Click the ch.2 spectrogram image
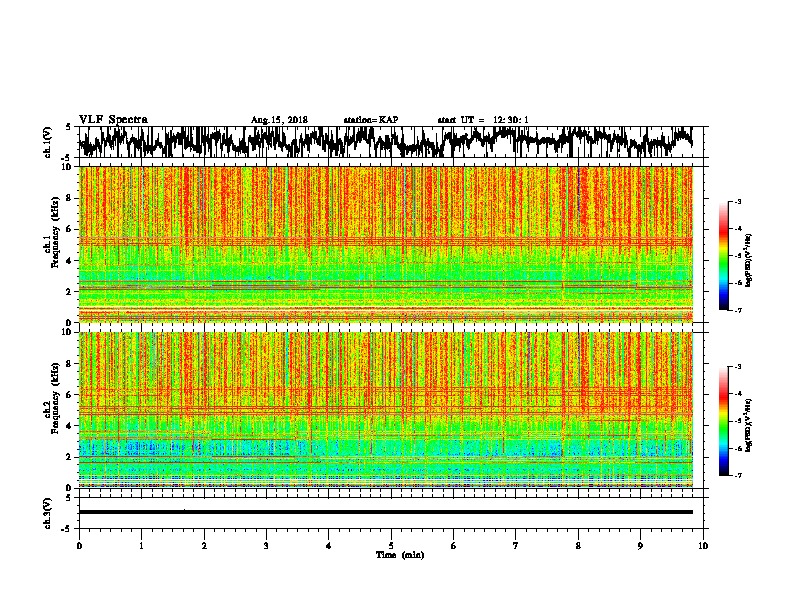This screenshot has height=612, width=792. (386, 410)
